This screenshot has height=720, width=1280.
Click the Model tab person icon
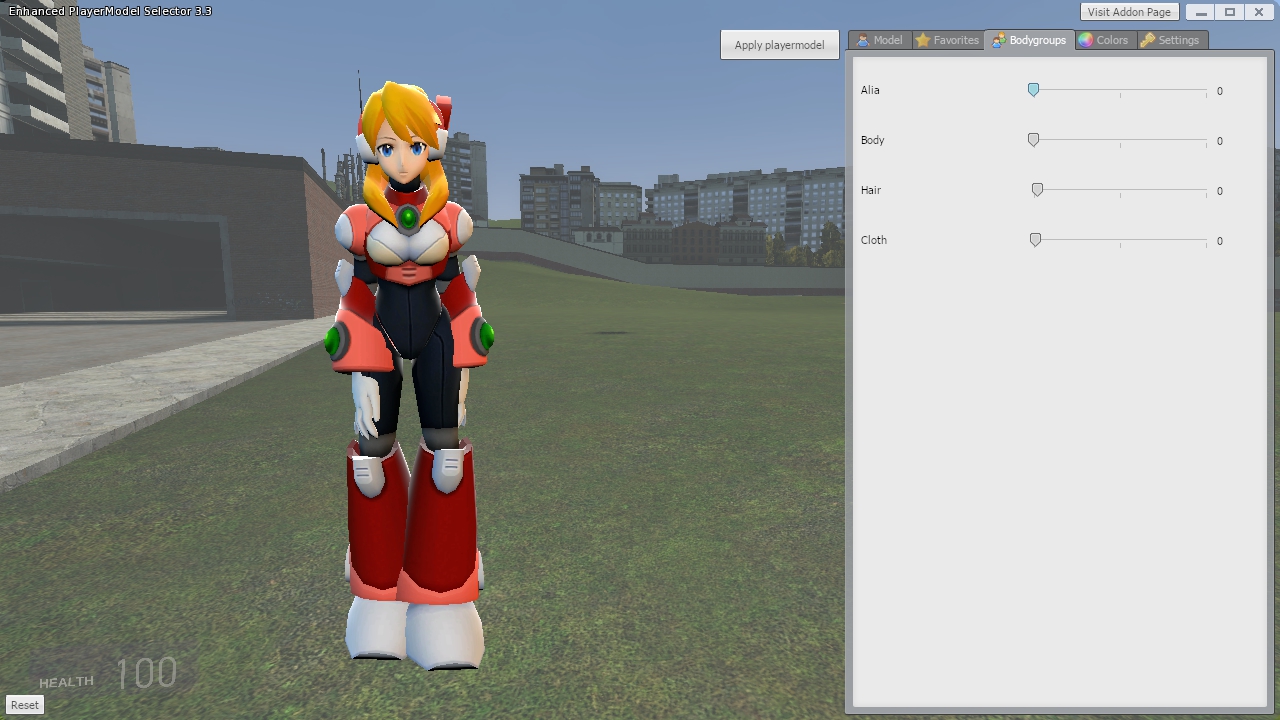pos(862,40)
